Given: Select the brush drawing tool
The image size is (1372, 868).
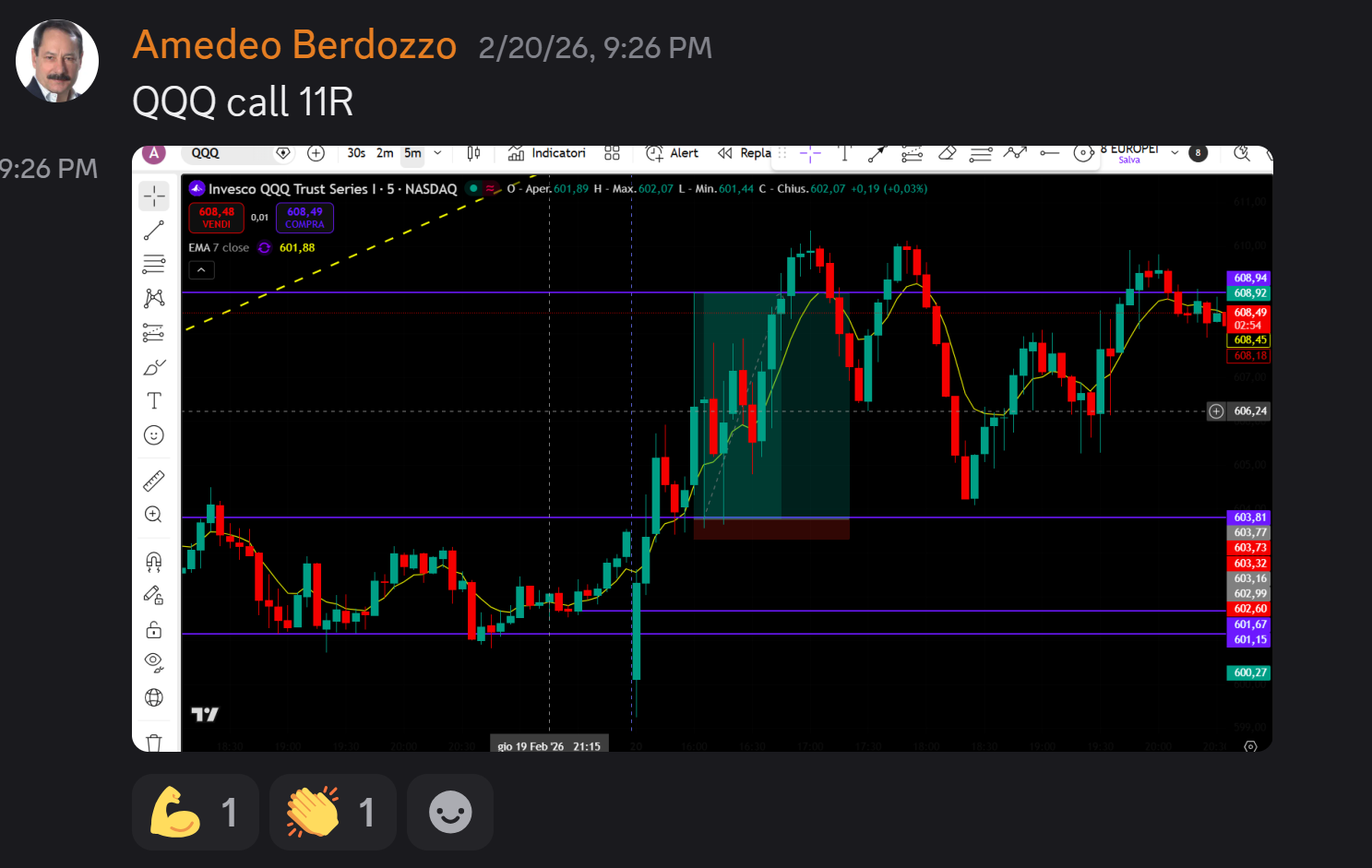Looking at the screenshot, I should pyautogui.click(x=154, y=367).
